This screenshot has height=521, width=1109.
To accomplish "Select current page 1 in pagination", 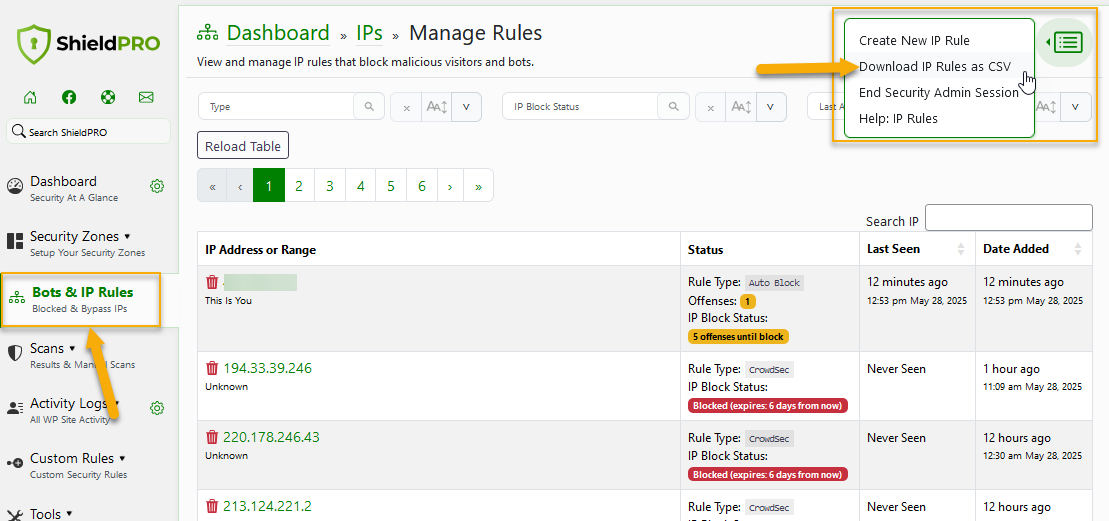I will [269, 186].
